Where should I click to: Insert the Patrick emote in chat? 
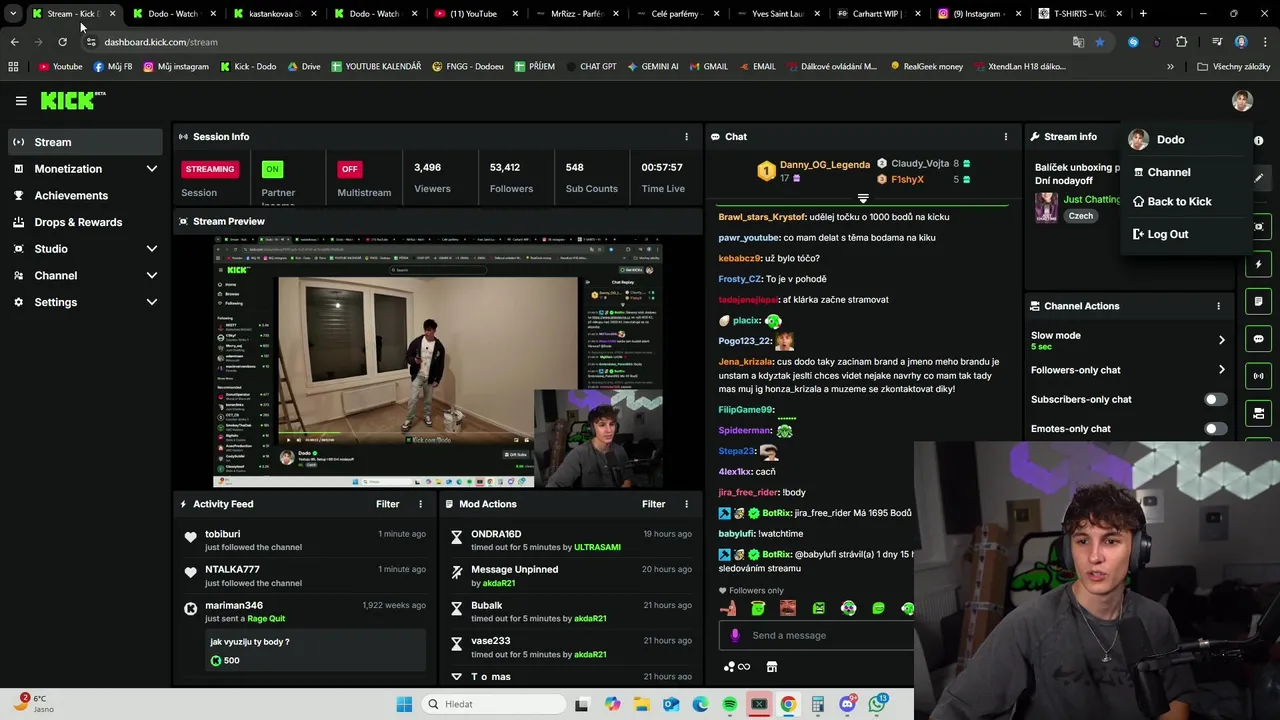[728, 608]
